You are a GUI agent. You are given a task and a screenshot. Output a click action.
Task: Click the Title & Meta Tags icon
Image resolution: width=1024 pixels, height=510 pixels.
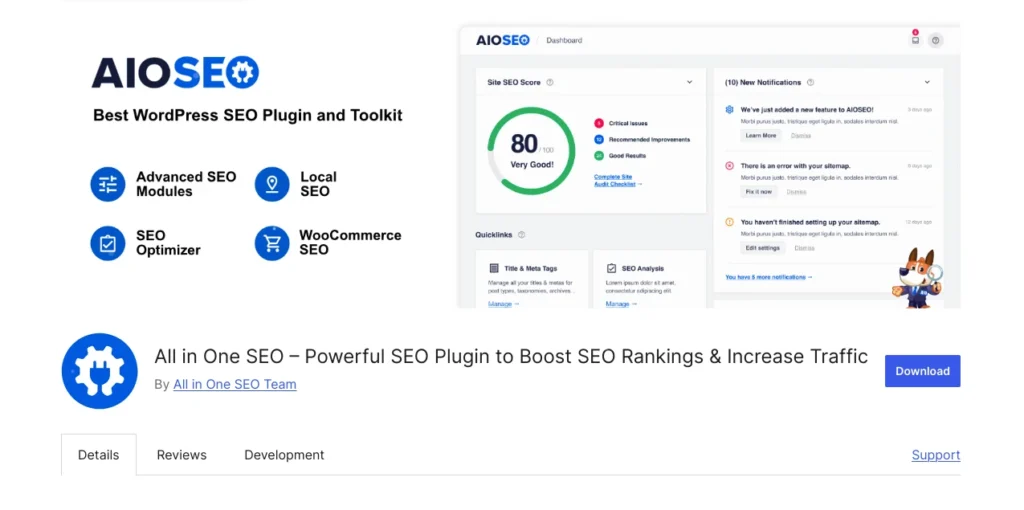[x=494, y=268]
